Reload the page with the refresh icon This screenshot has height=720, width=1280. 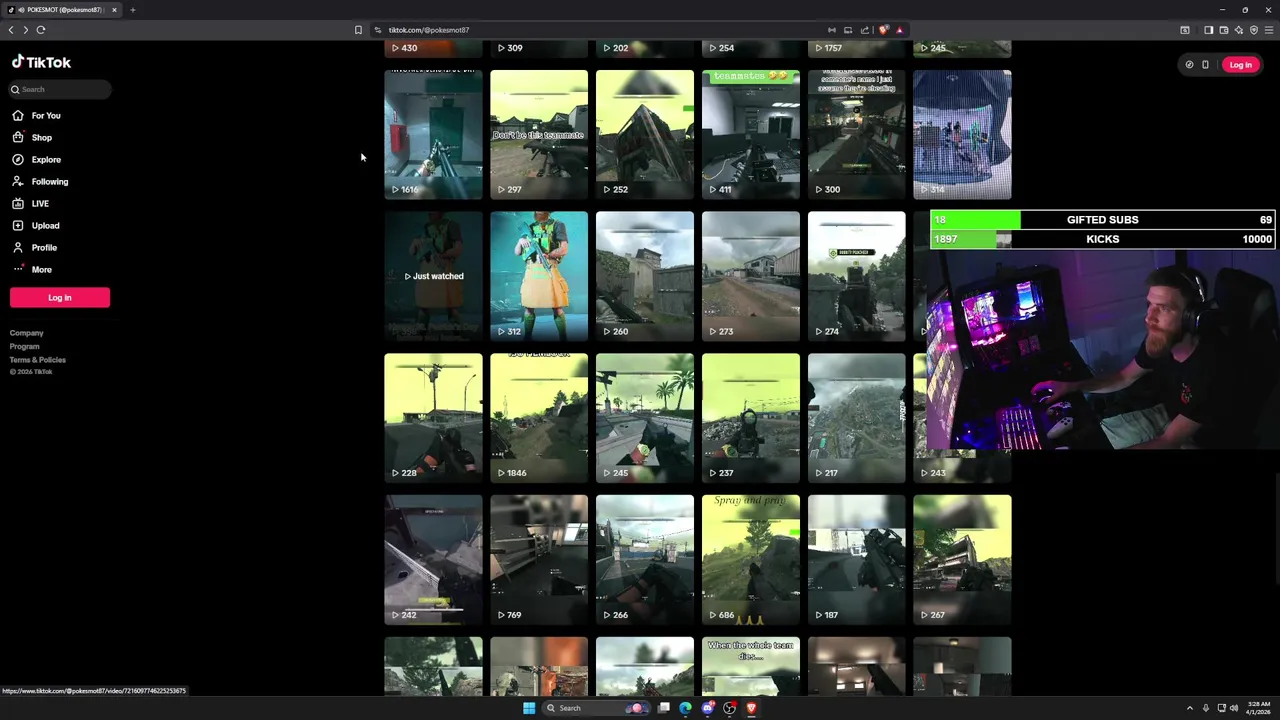[x=41, y=30]
